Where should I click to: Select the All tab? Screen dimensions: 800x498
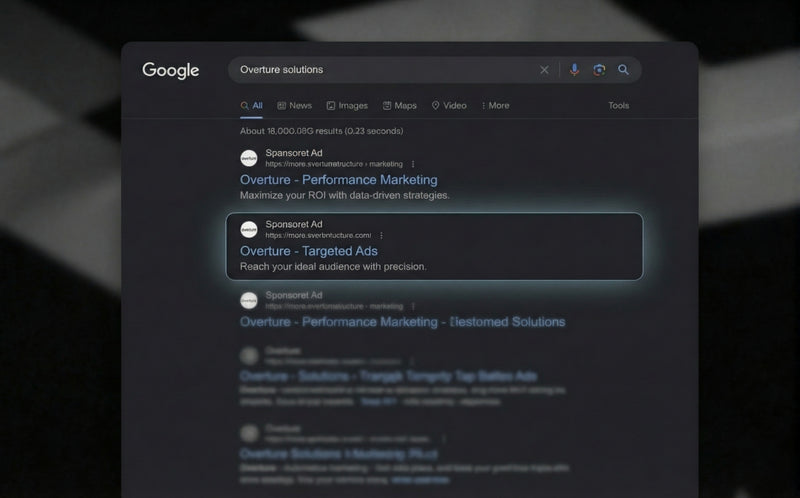[252, 106]
